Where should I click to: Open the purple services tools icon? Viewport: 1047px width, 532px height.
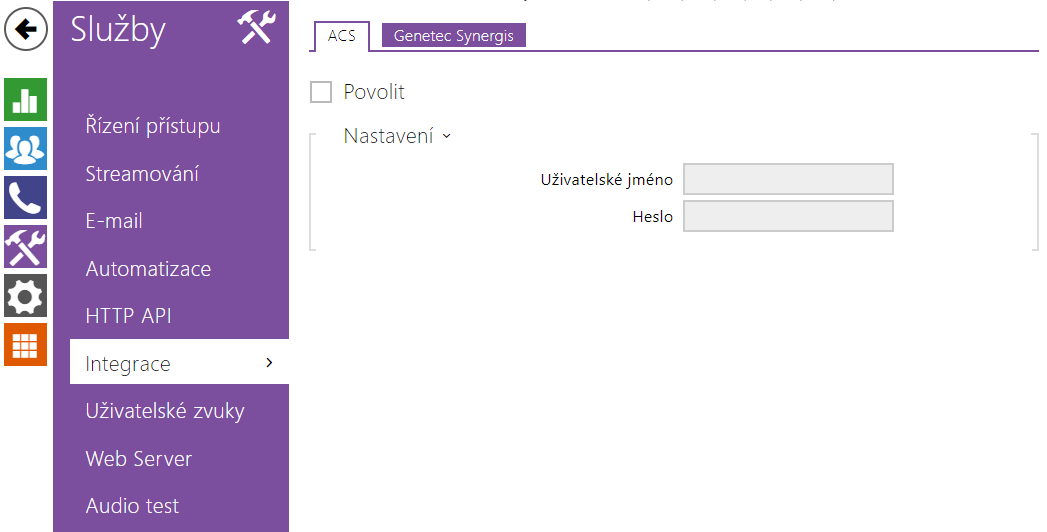coord(25,246)
